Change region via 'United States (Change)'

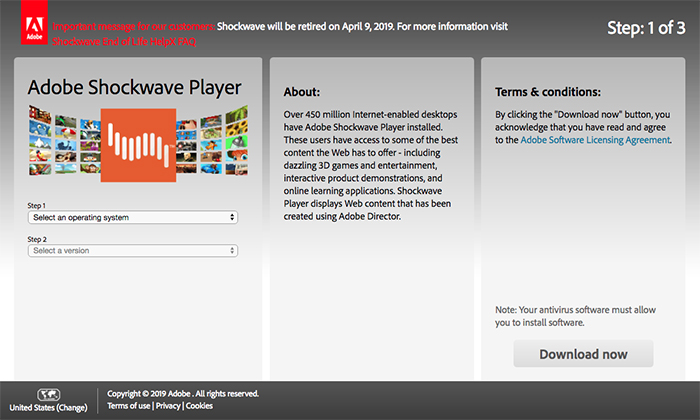(49, 409)
